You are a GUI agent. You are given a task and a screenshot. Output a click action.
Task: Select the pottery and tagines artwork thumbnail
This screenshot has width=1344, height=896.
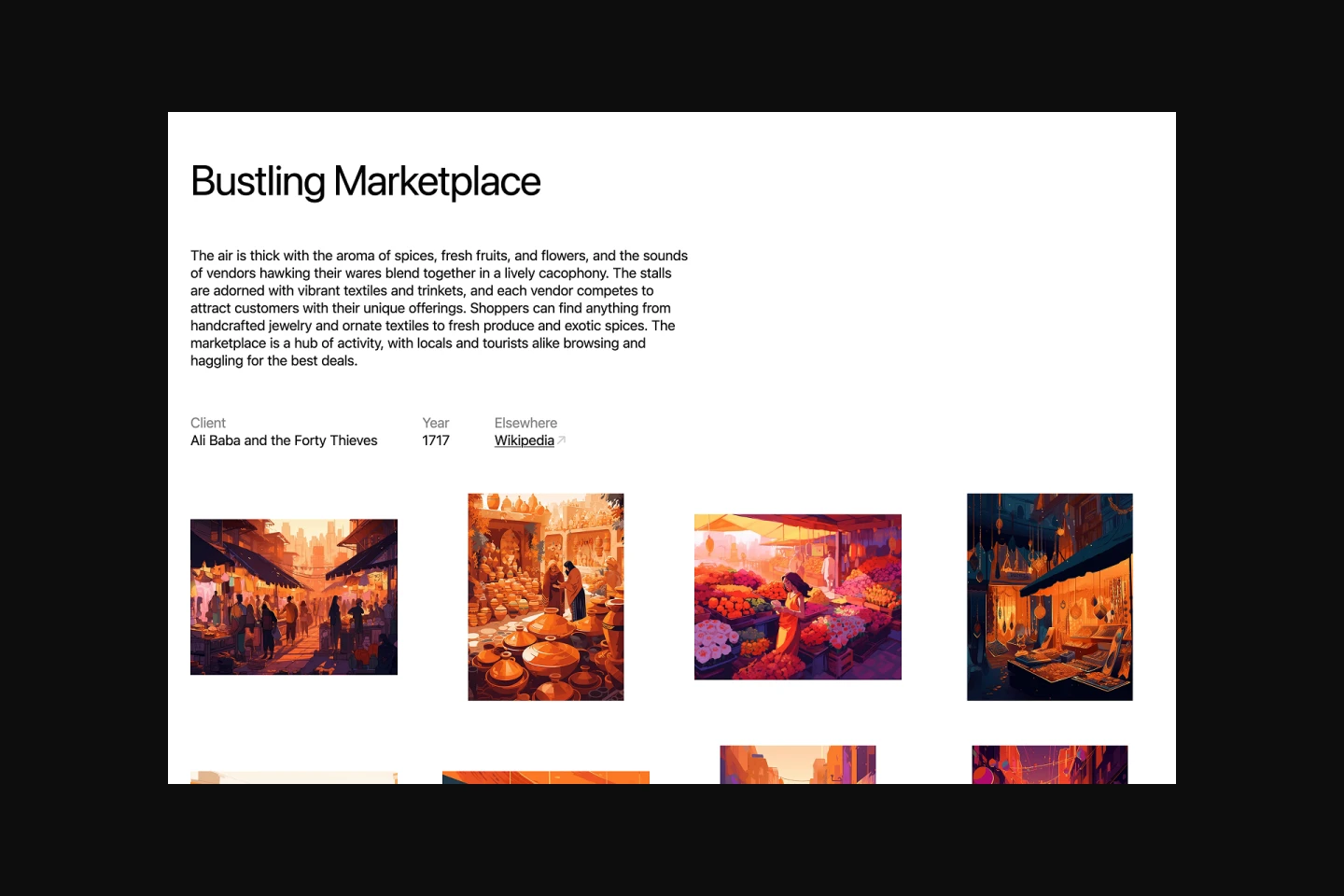(x=546, y=596)
